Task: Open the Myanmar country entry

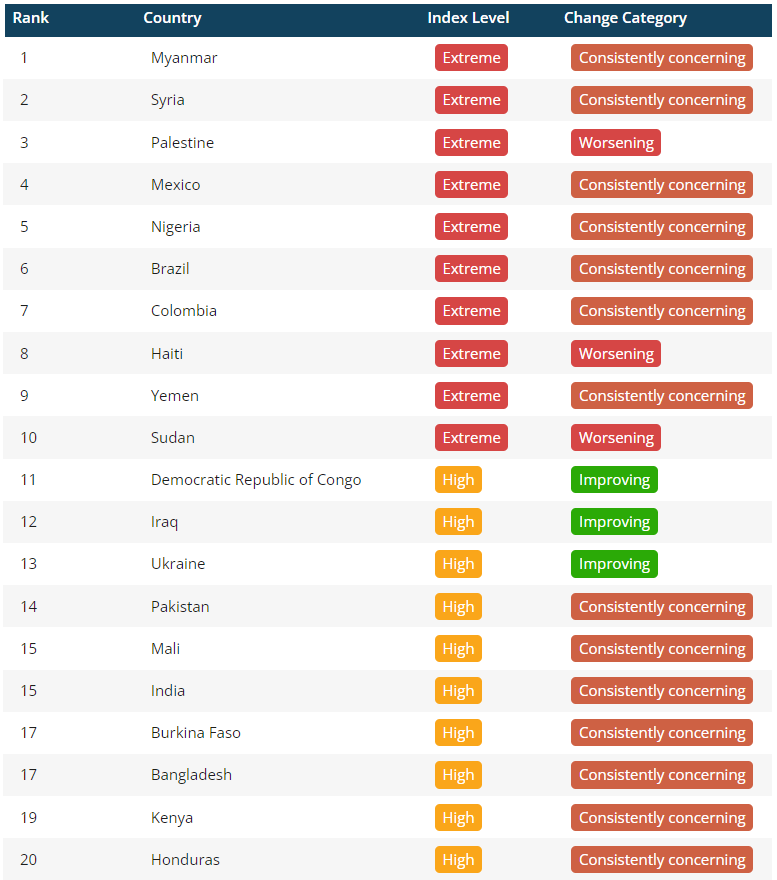Action: [x=184, y=58]
